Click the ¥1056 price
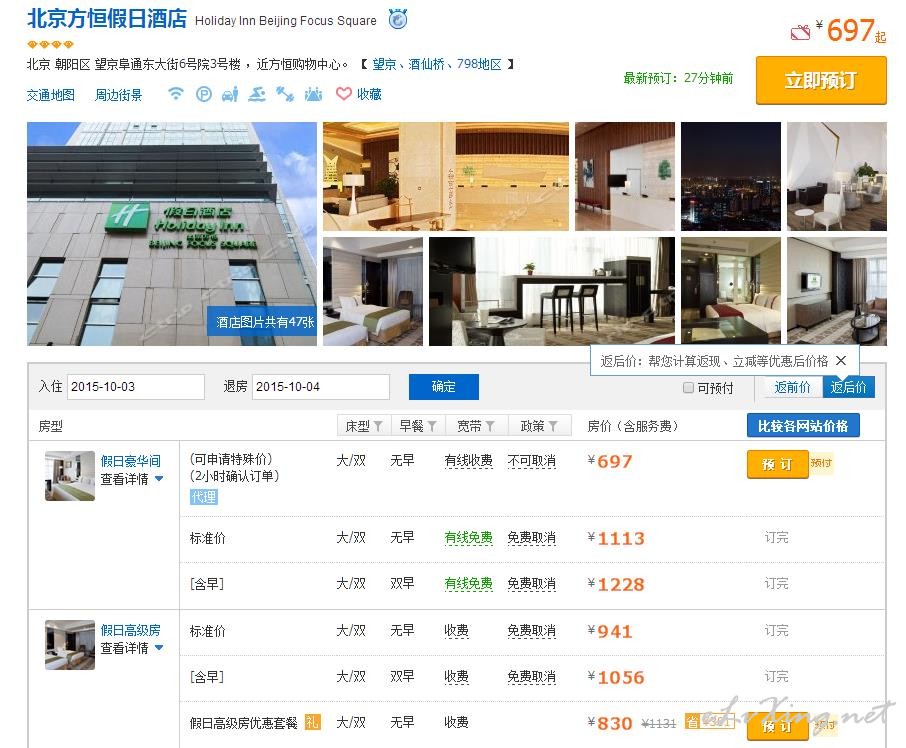The width and height of the screenshot is (906, 748). point(616,678)
